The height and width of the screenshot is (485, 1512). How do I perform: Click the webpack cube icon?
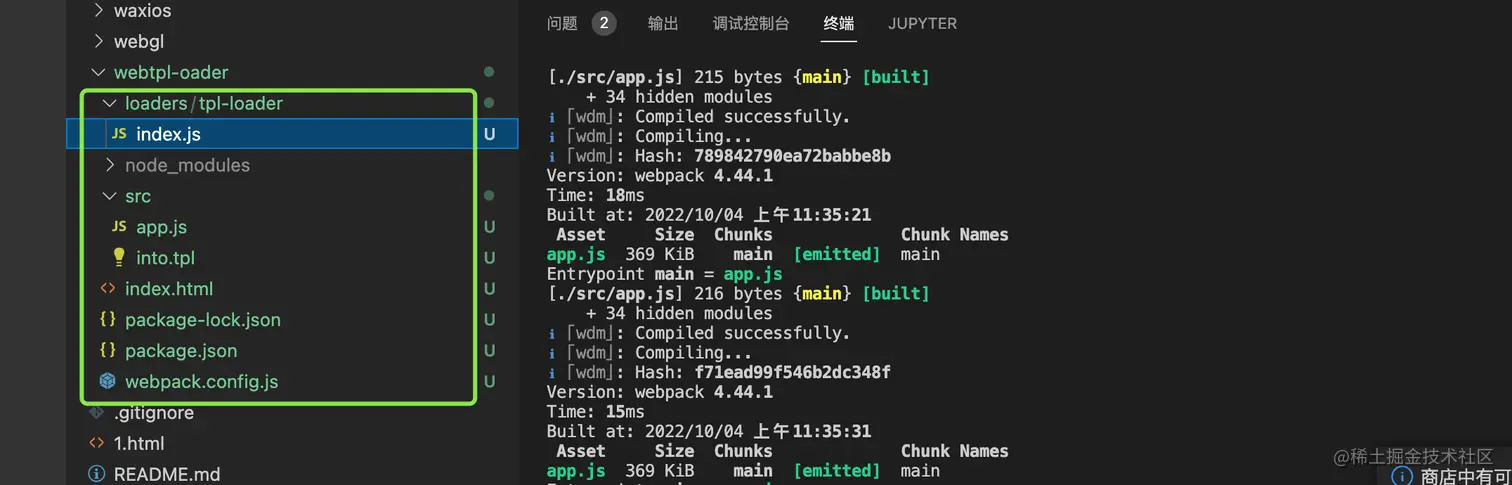click(x=108, y=381)
